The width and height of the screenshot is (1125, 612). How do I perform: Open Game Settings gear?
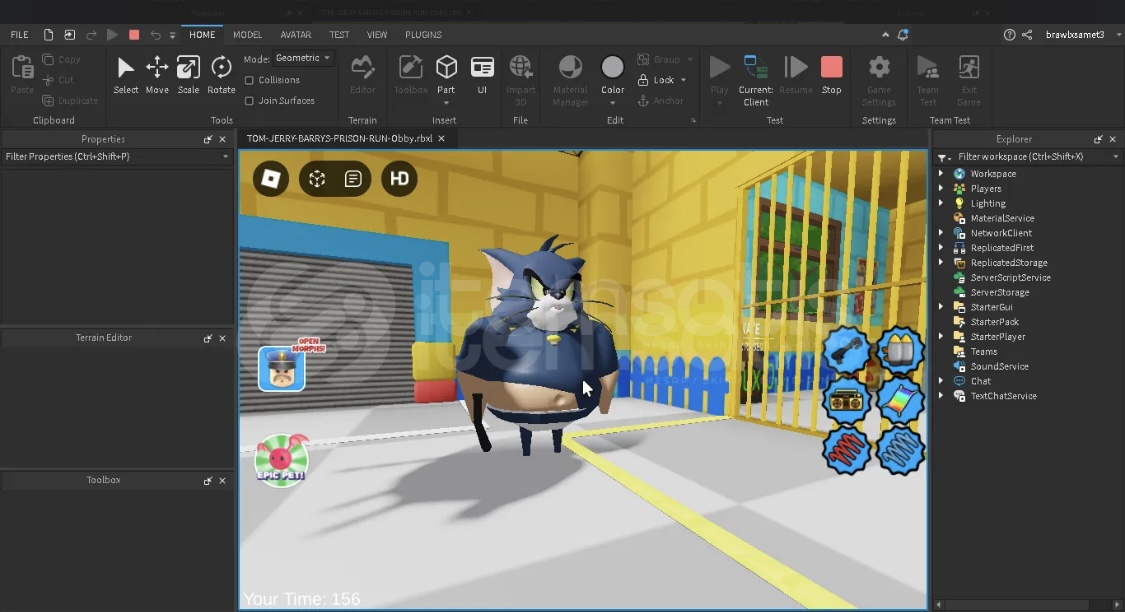click(x=879, y=67)
